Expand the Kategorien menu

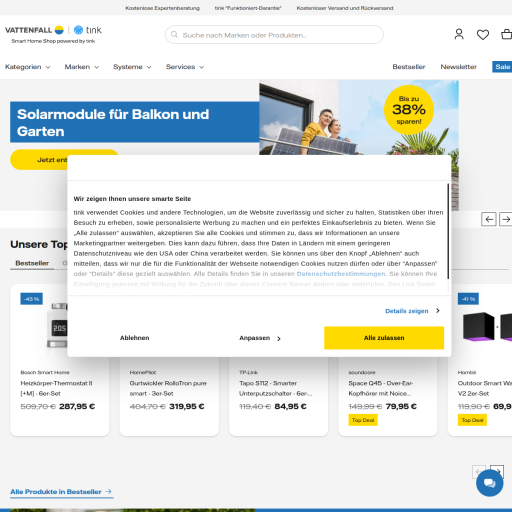(x=28, y=67)
